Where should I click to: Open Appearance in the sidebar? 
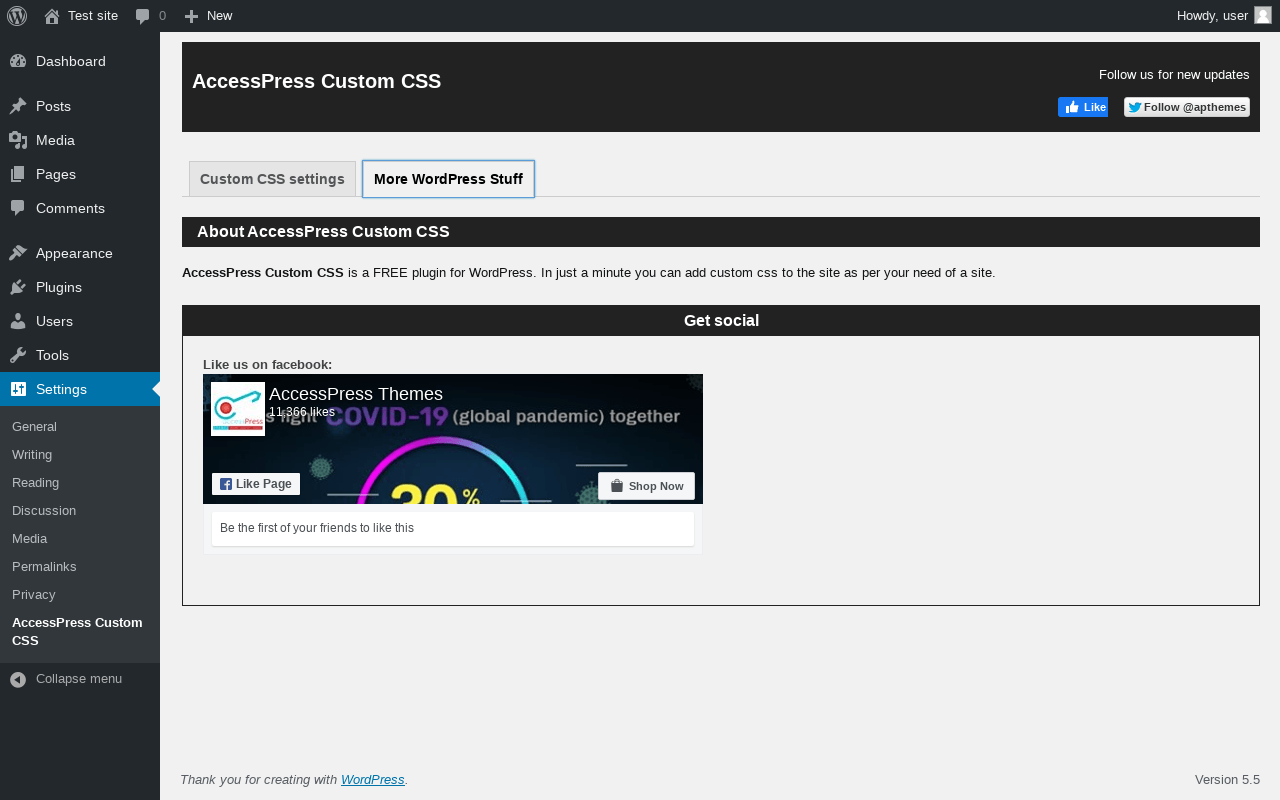pyautogui.click(x=74, y=253)
